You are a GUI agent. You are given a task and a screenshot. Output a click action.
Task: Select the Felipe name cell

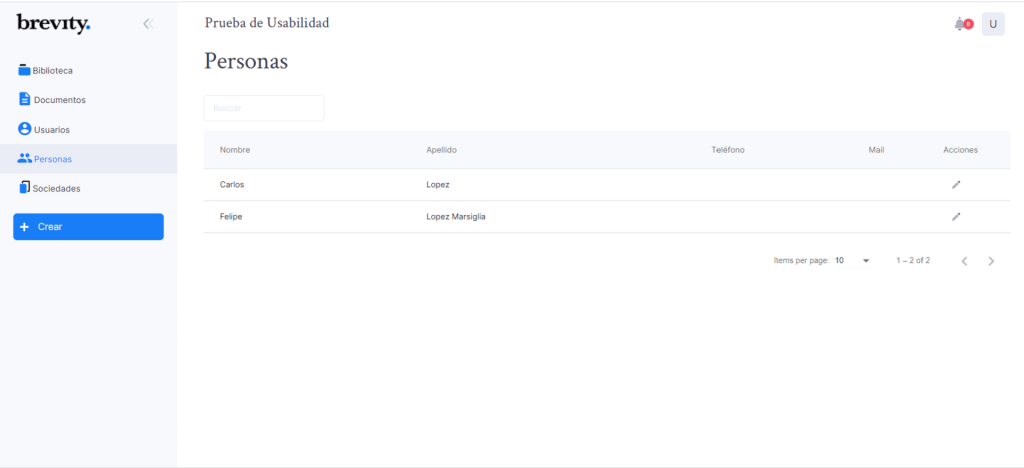[231, 217]
